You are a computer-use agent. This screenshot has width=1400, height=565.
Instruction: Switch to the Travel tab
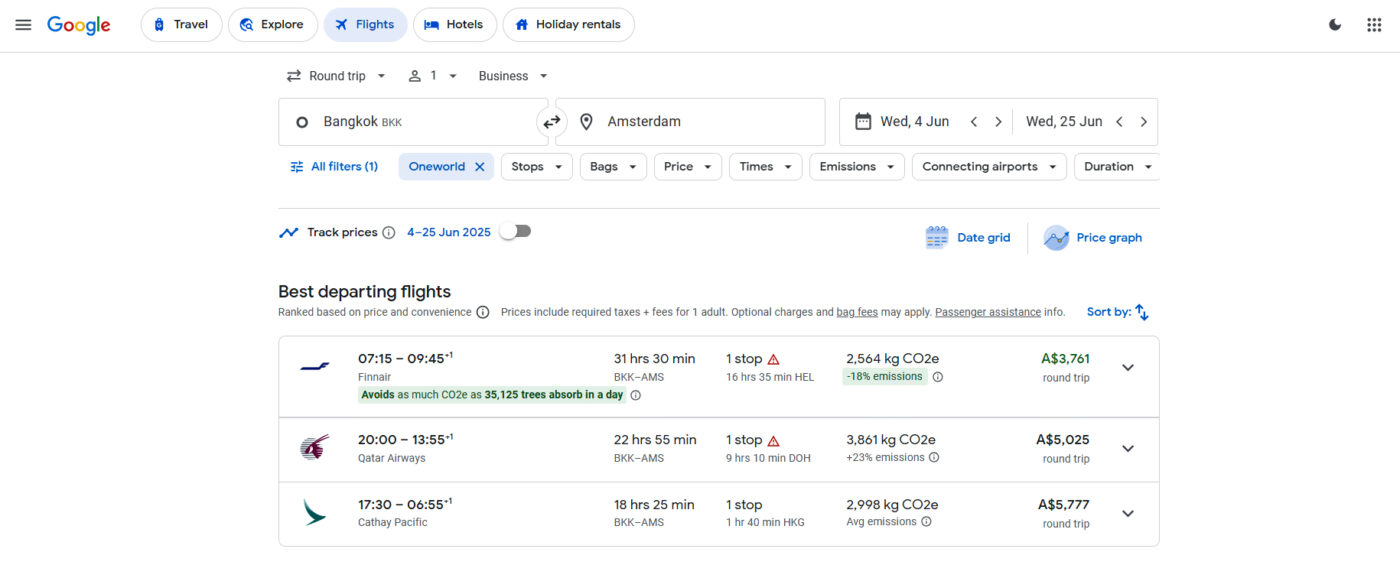coord(181,25)
